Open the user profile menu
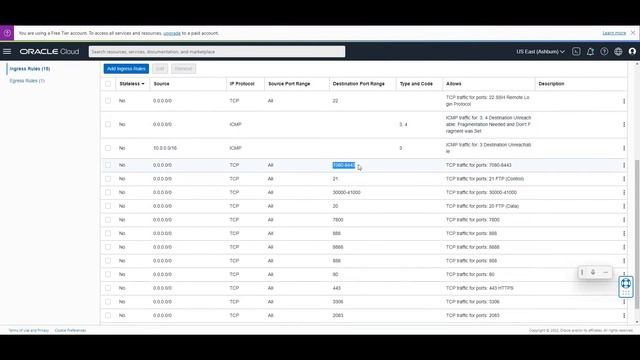The width and height of the screenshot is (640, 360). point(632,51)
